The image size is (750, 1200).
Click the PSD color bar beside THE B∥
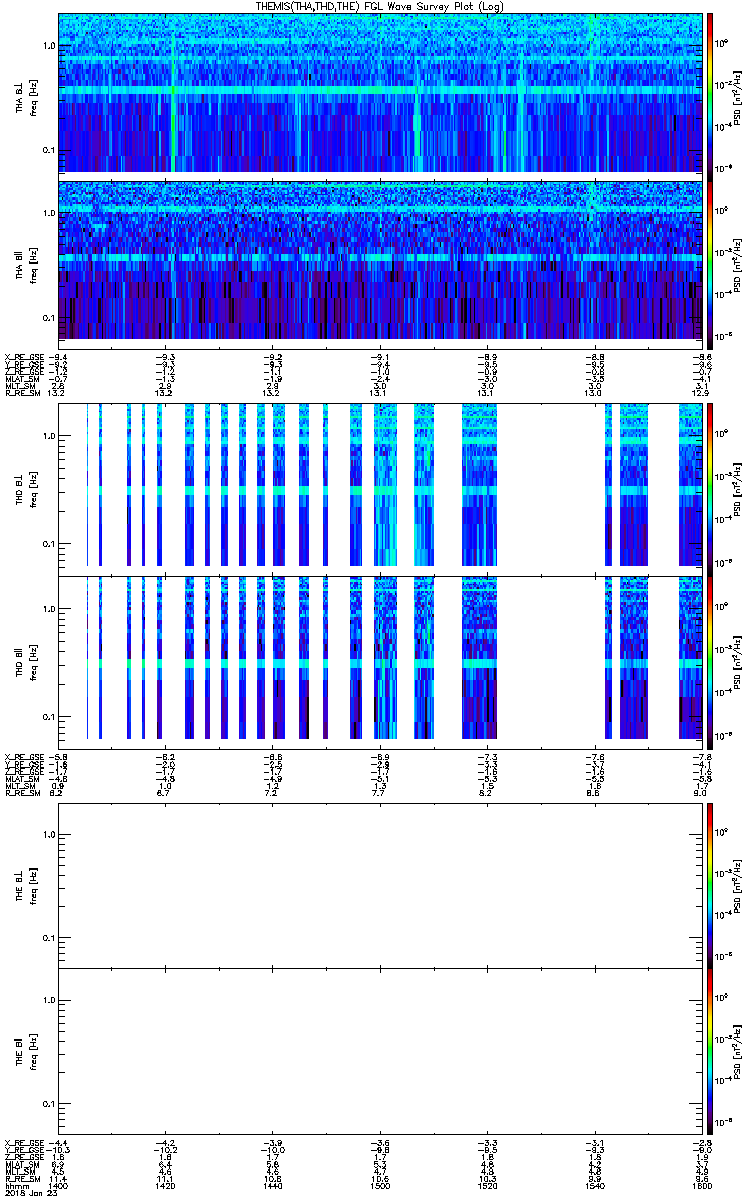coord(710,1051)
